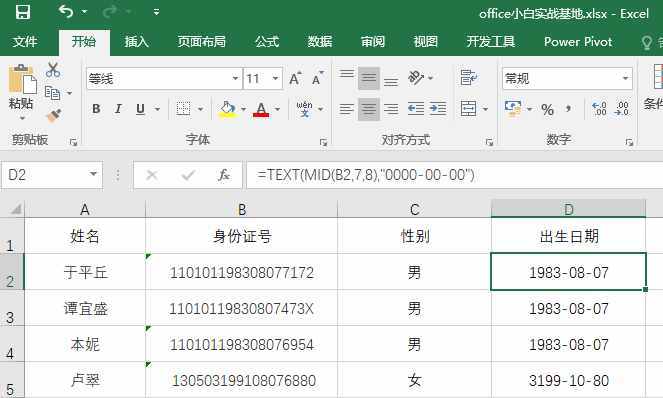This screenshot has width=663, height=398.
Task: Switch to the 数据 ribbon tab
Action: click(x=320, y=41)
